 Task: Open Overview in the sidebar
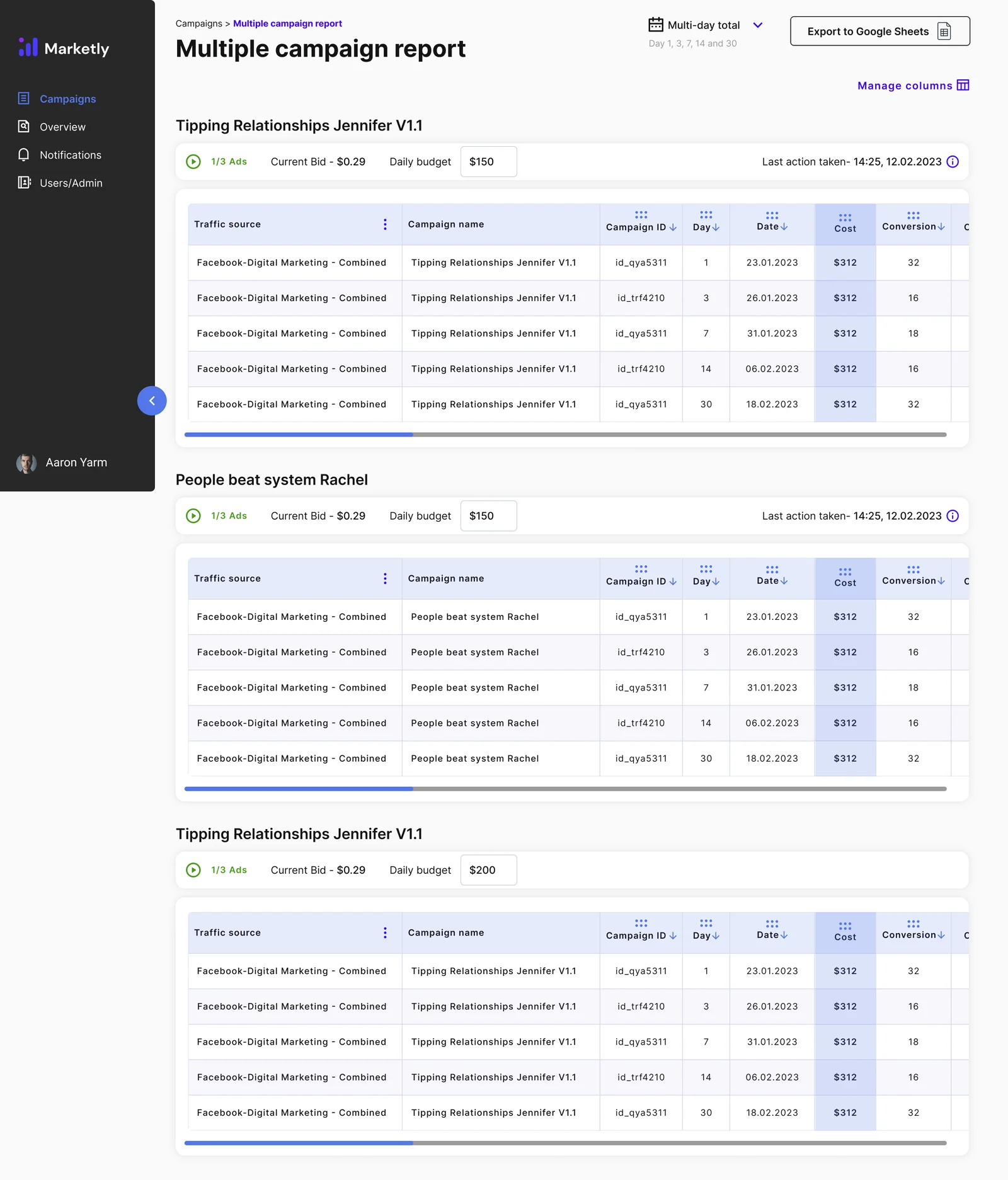click(52, 127)
